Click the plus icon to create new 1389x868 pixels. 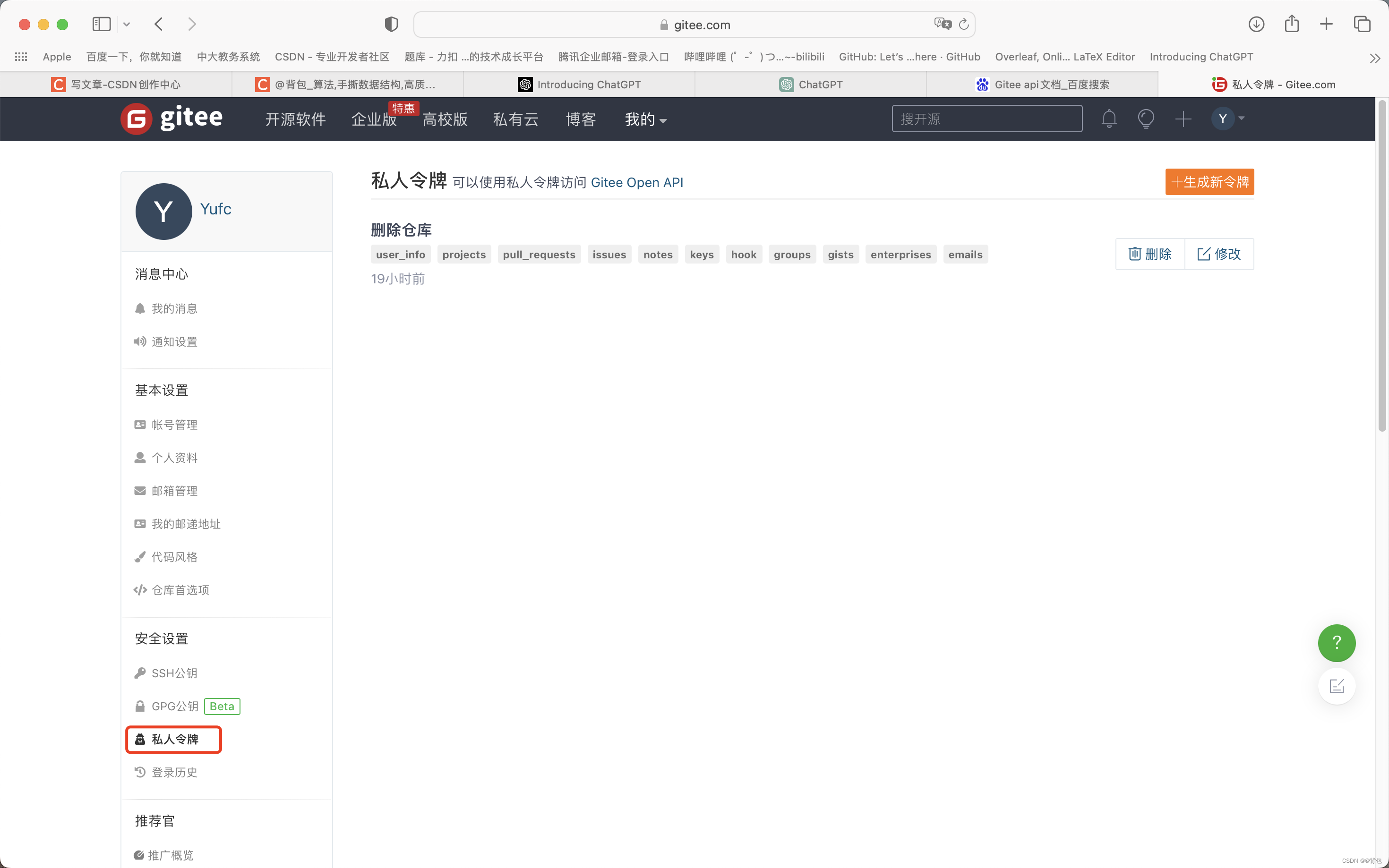[x=1183, y=119]
